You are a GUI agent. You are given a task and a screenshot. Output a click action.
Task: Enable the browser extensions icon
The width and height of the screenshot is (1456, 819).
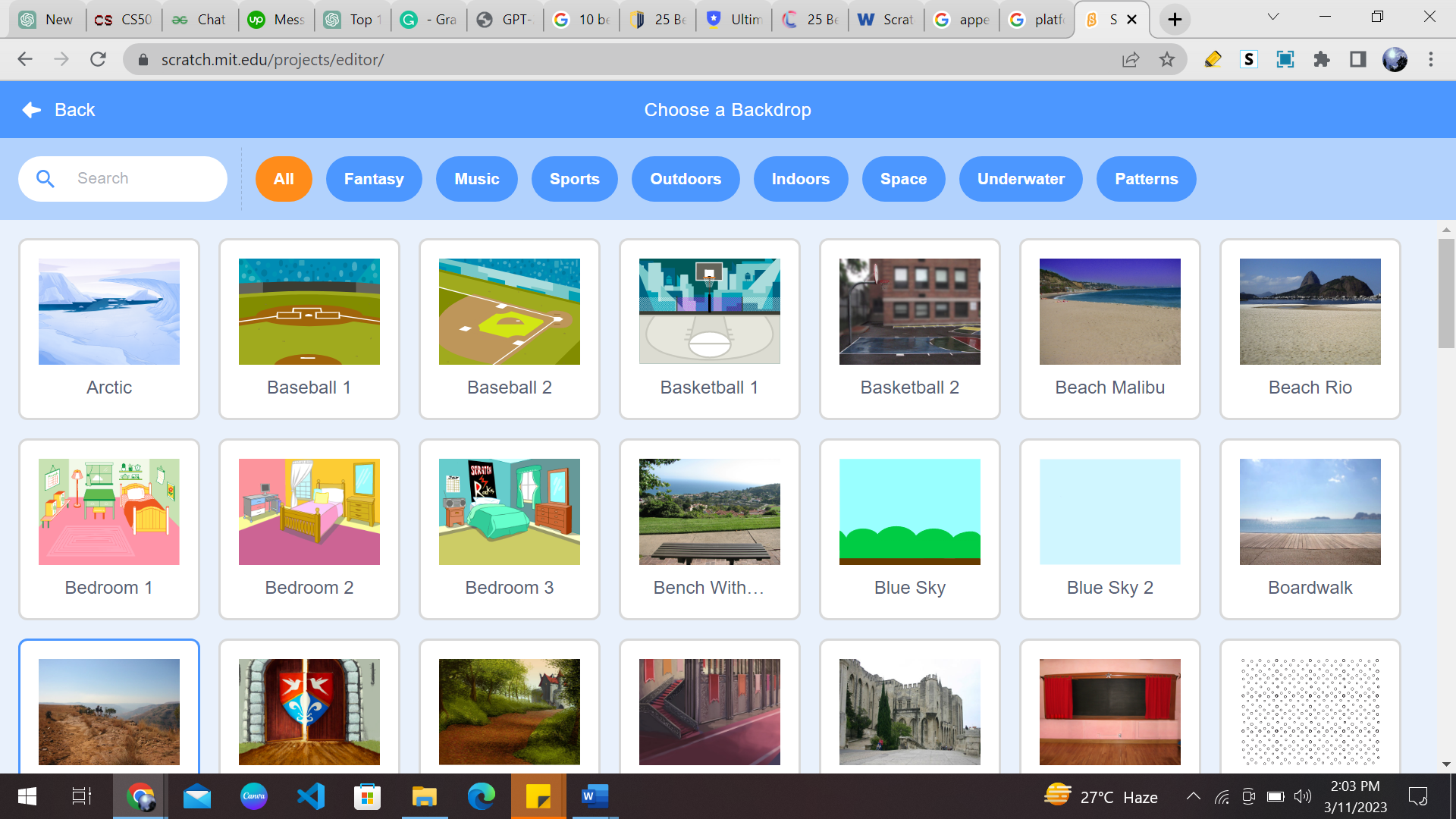[x=1321, y=59]
